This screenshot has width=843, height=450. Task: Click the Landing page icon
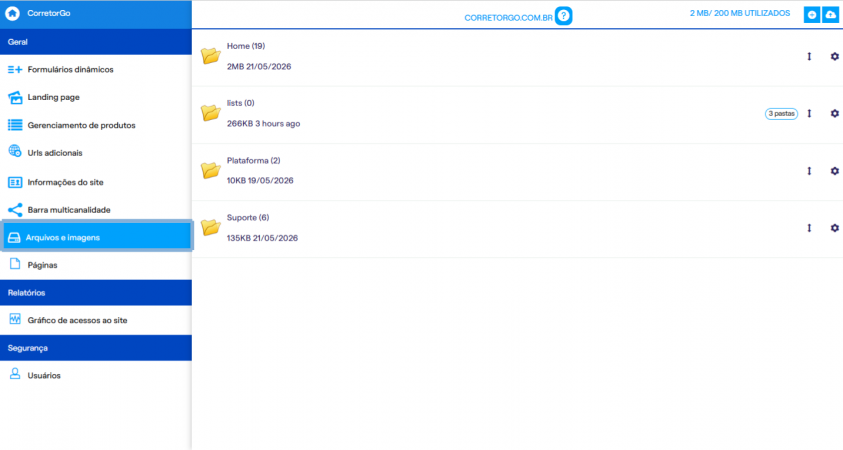(15, 97)
